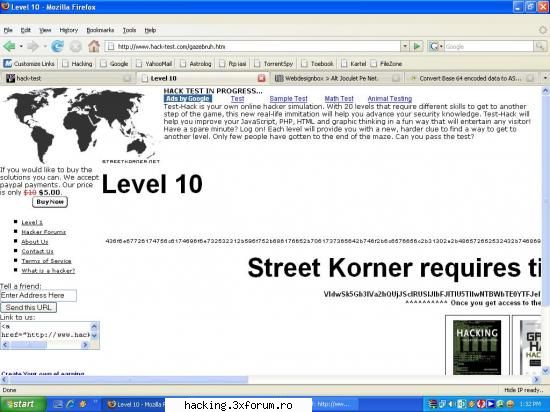Click the search magnifier button in search bar
Image resolution: width=550 pixels, height=412 pixels.
click(539, 46)
